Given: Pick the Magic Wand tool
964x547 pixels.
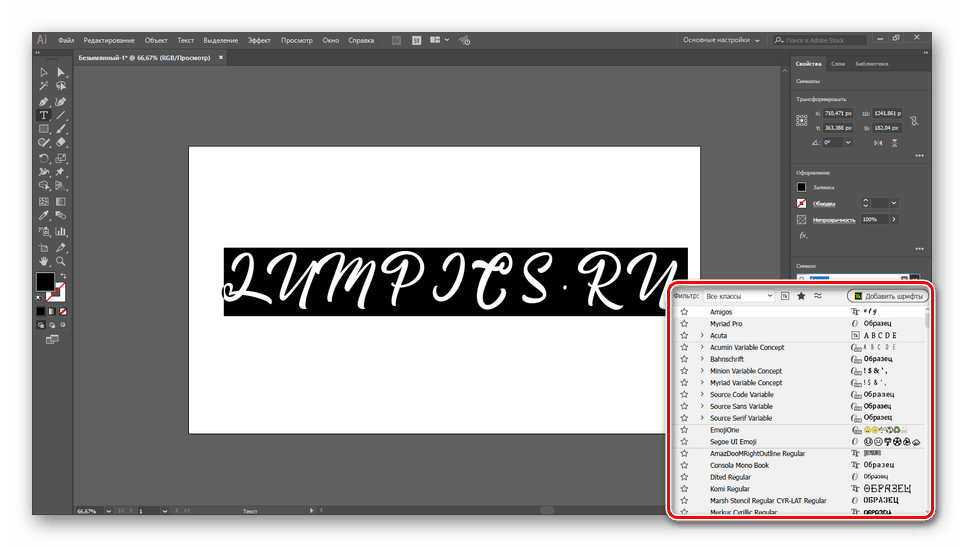Looking at the screenshot, I should (x=44, y=87).
